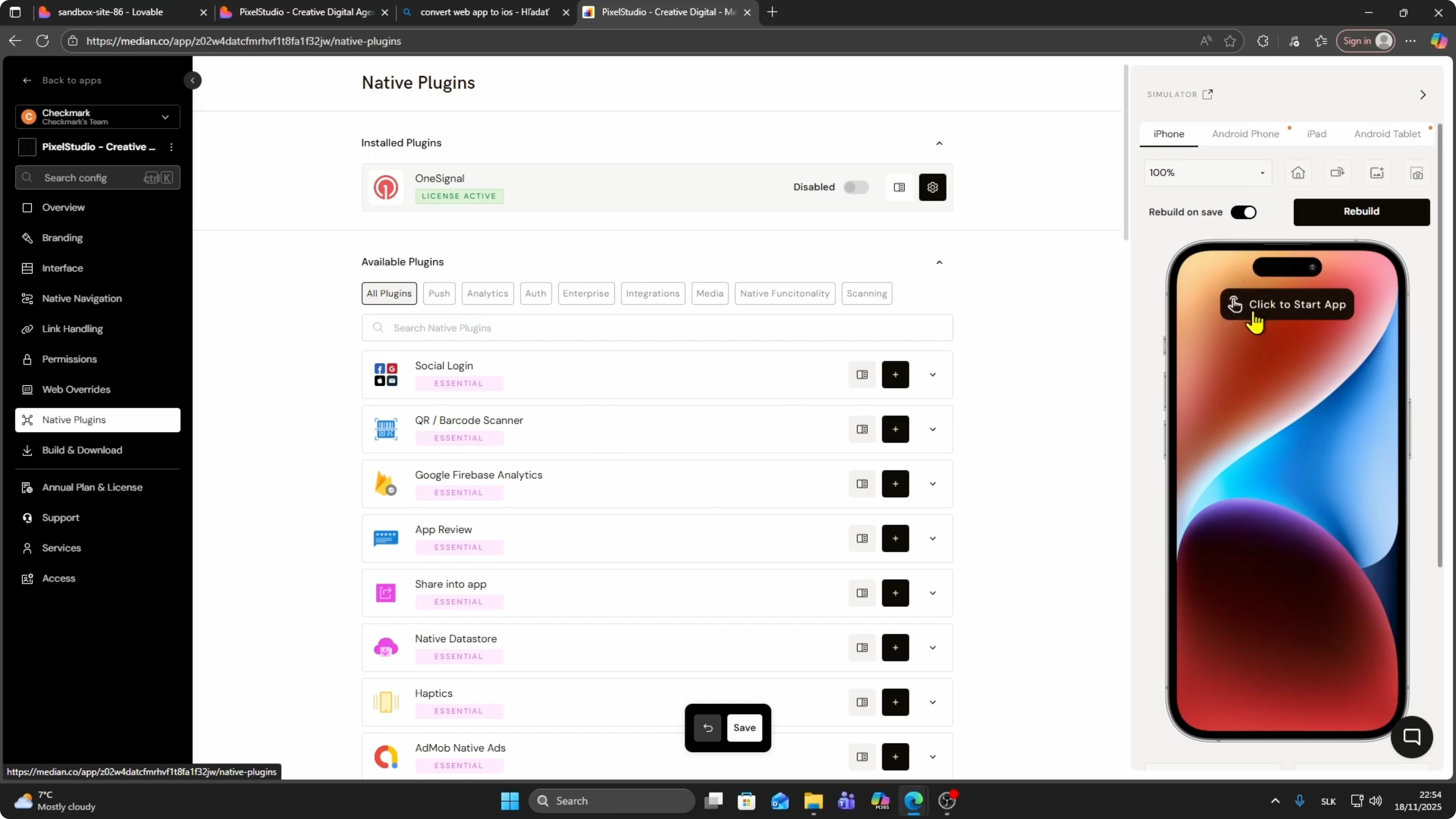Open chat support bubble
This screenshot has height=819, width=1456.
pyautogui.click(x=1411, y=736)
